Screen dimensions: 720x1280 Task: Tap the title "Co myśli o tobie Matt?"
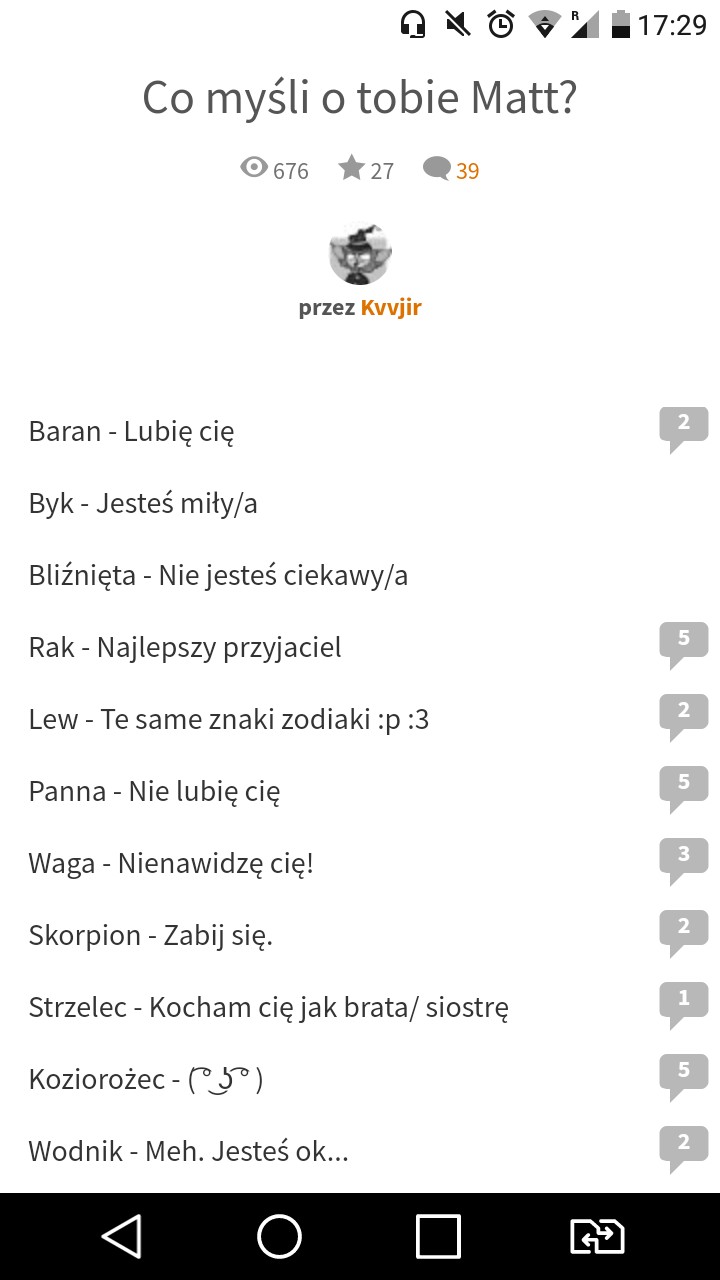360,98
